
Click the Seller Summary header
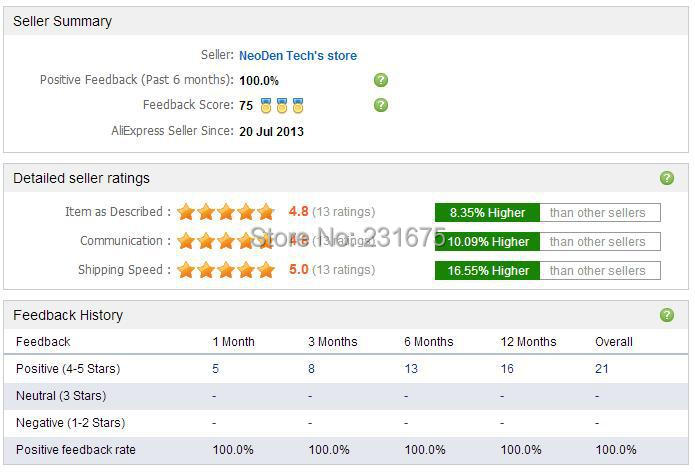tap(62, 21)
